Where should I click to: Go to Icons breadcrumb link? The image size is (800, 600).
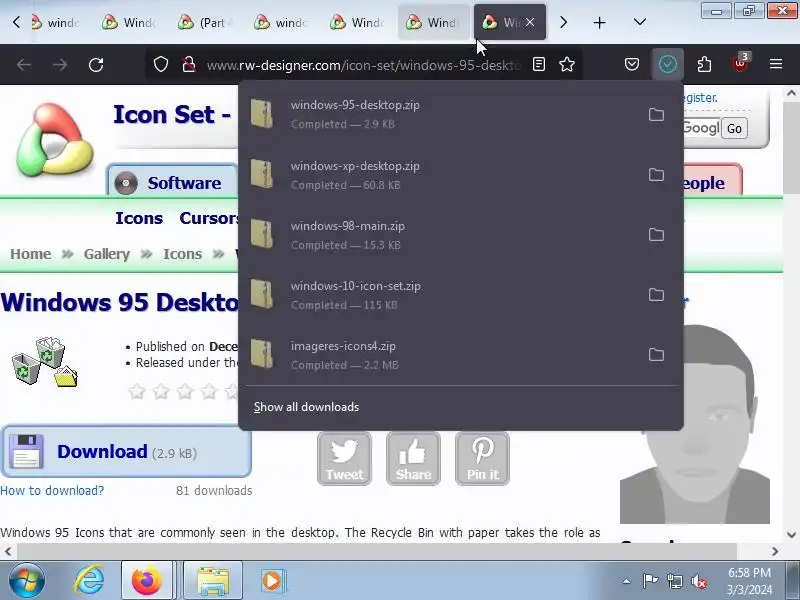pos(182,254)
